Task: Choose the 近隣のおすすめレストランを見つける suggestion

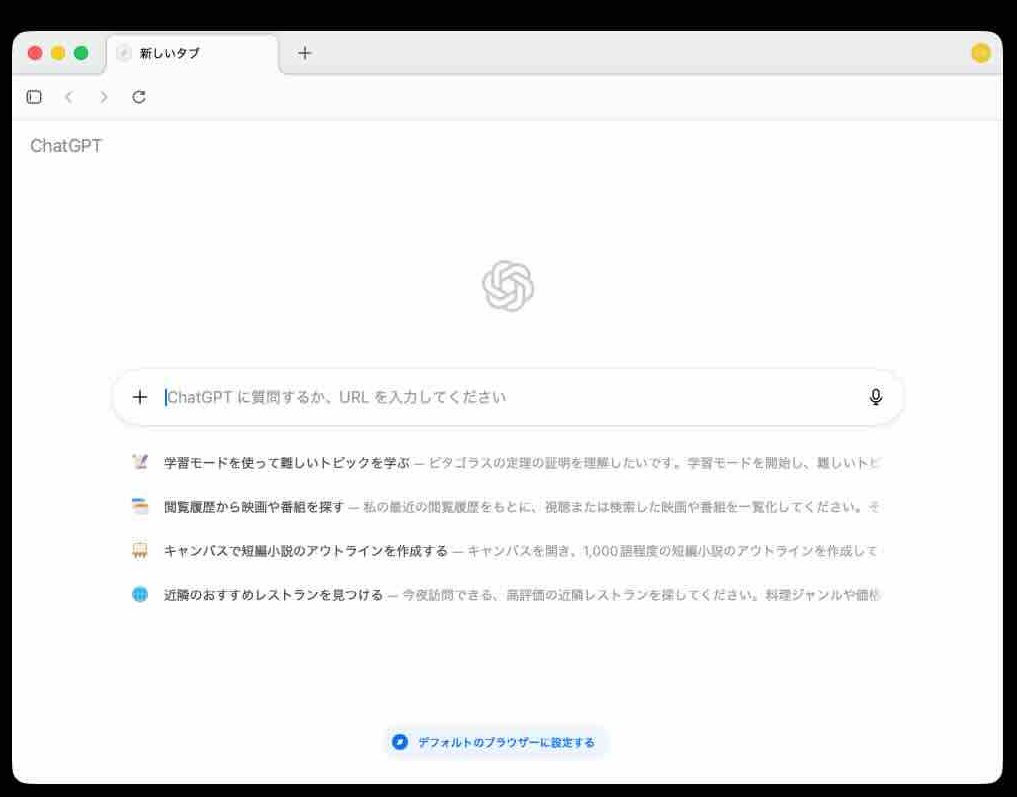Action: 273,595
